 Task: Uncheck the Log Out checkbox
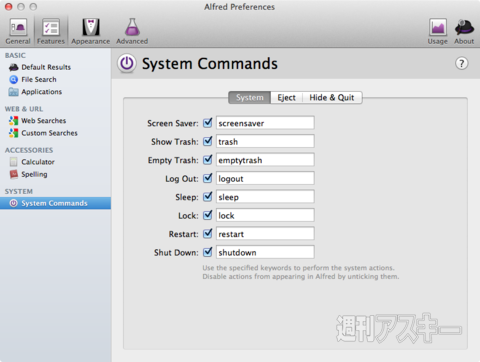[x=208, y=178]
